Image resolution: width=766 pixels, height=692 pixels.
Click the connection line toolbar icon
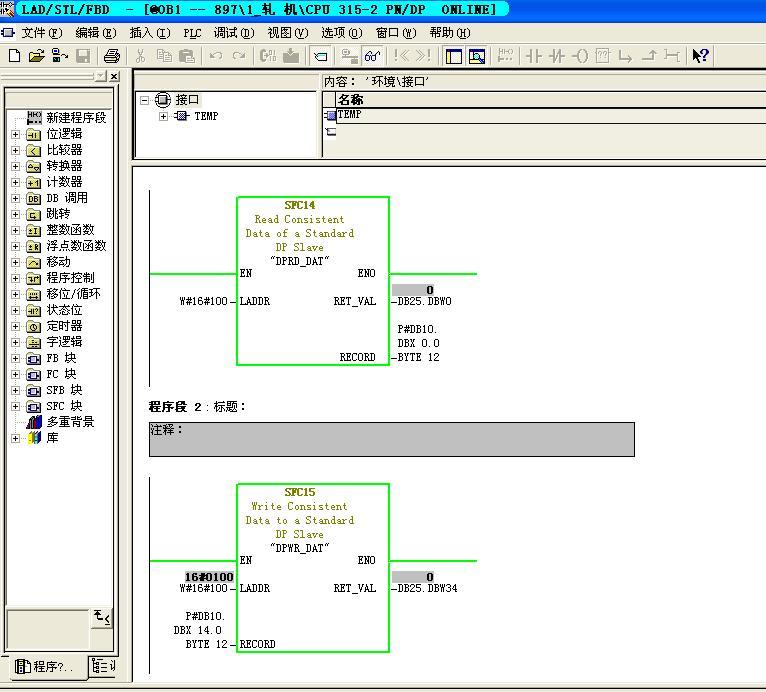click(x=672, y=56)
